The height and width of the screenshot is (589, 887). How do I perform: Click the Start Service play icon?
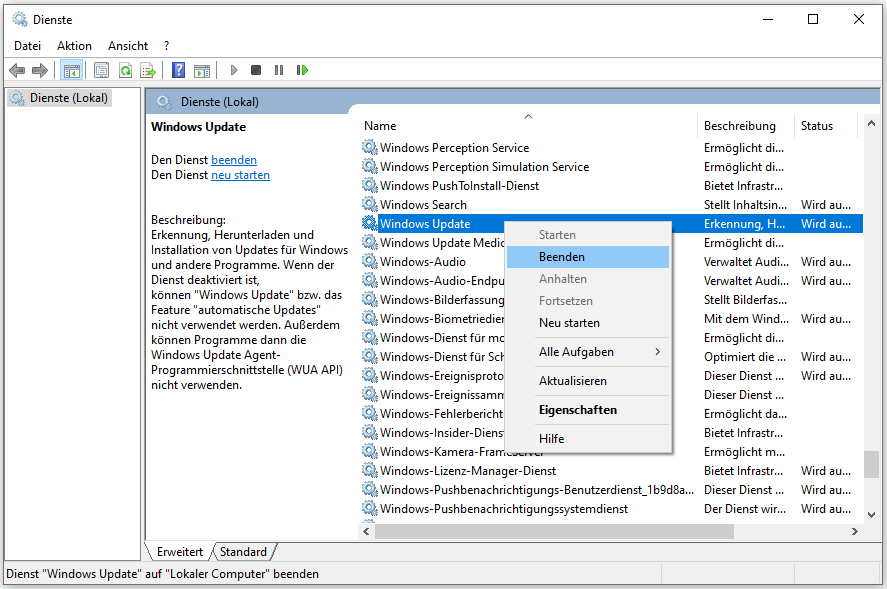pyautogui.click(x=234, y=70)
